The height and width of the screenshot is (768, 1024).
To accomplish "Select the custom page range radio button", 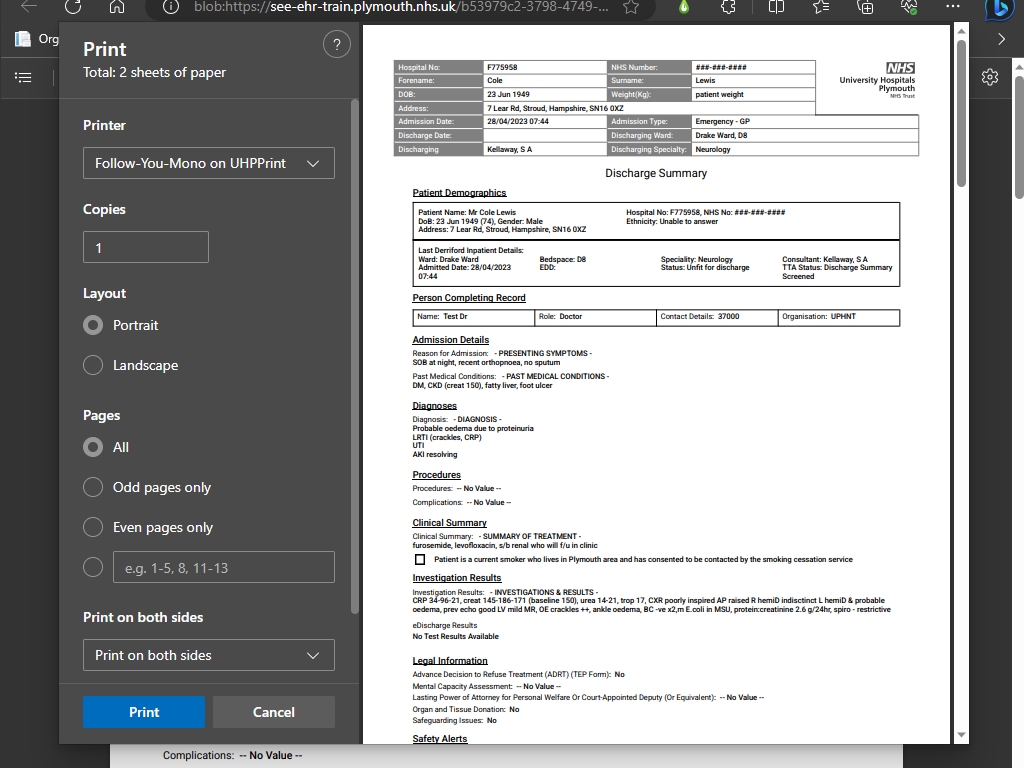I will coord(93,568).
